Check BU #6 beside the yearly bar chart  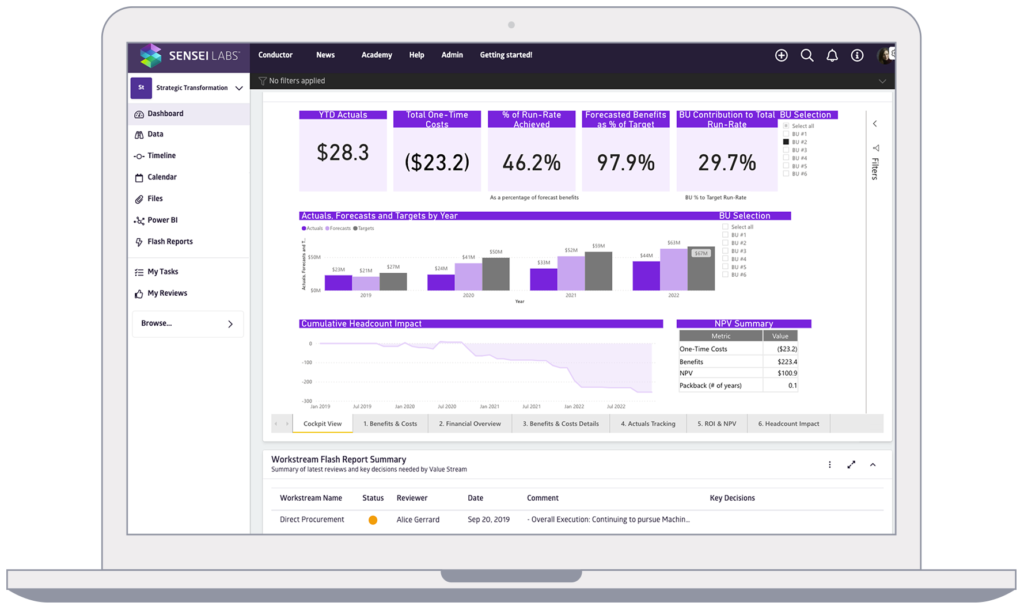726,275
